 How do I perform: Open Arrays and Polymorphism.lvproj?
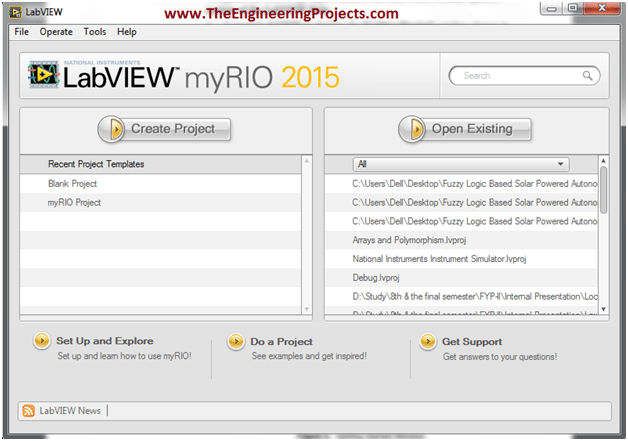[x=409, y=240]
